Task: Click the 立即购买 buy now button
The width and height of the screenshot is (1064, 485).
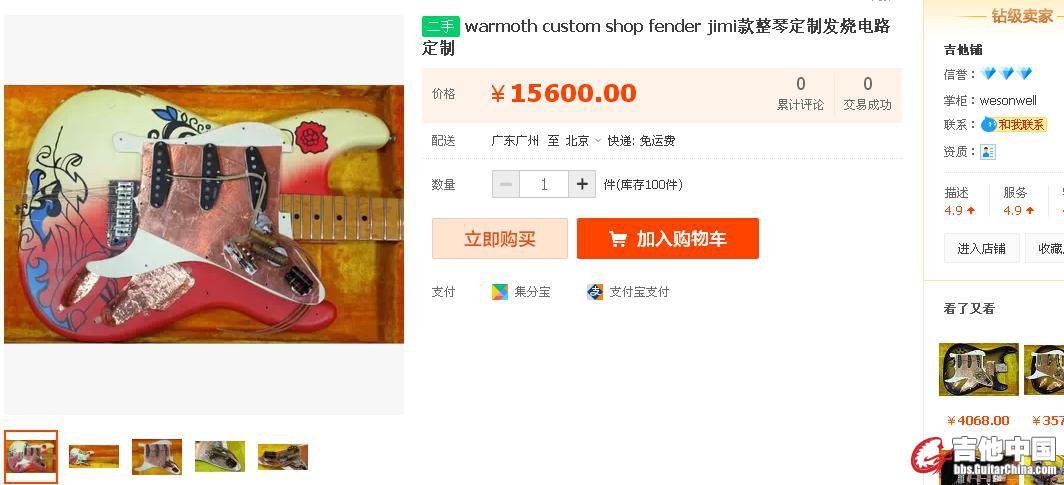Action: (x=499, y=239)
